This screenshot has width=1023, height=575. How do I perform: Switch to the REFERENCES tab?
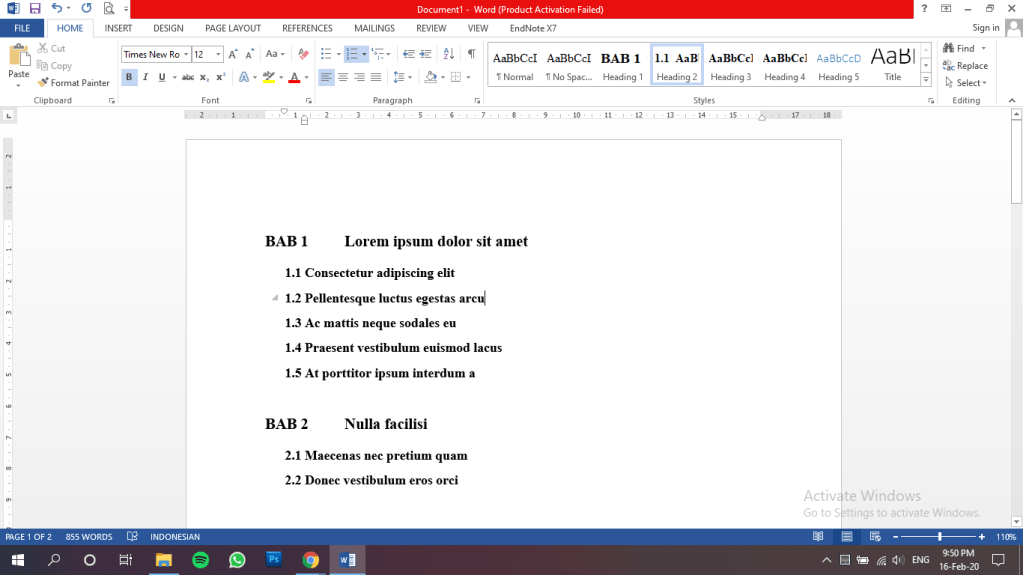[307, 28]
